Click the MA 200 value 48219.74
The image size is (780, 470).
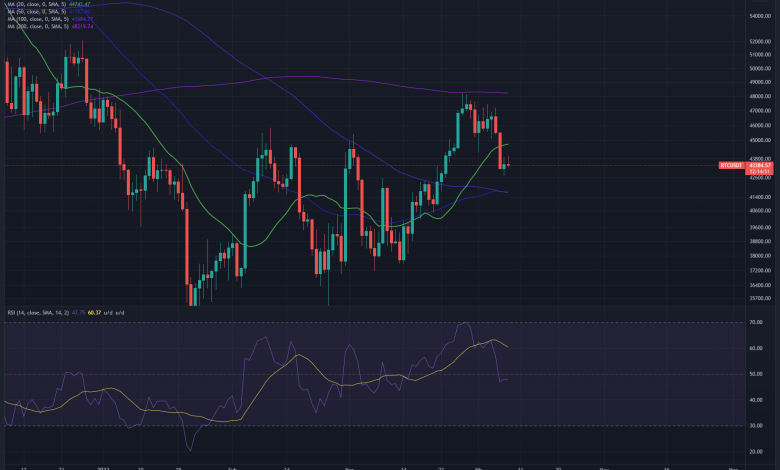point(80,26)
